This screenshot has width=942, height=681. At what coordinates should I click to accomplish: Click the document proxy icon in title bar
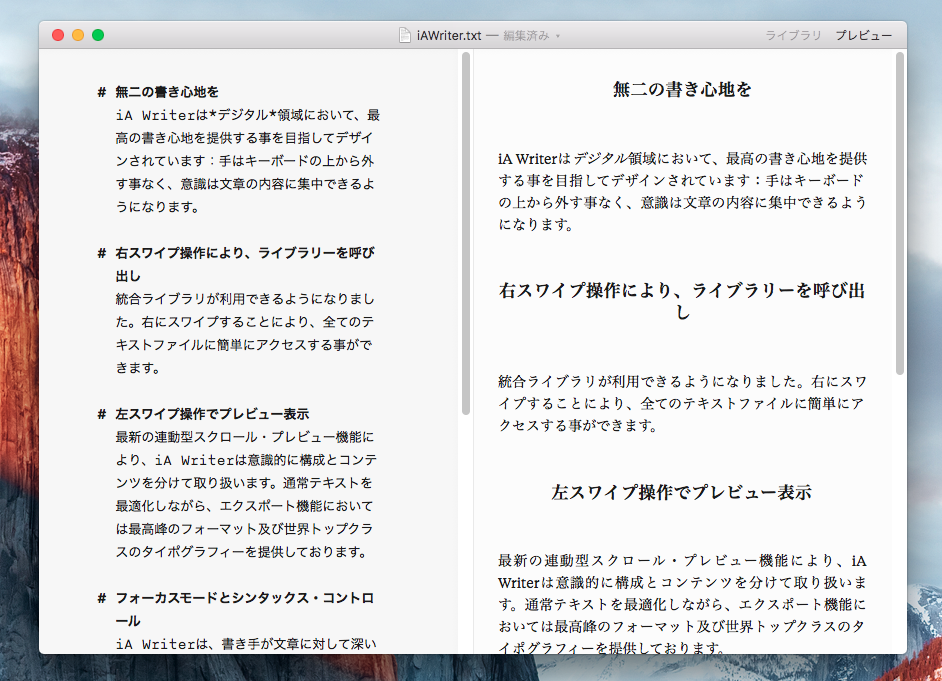coord(405,35)
